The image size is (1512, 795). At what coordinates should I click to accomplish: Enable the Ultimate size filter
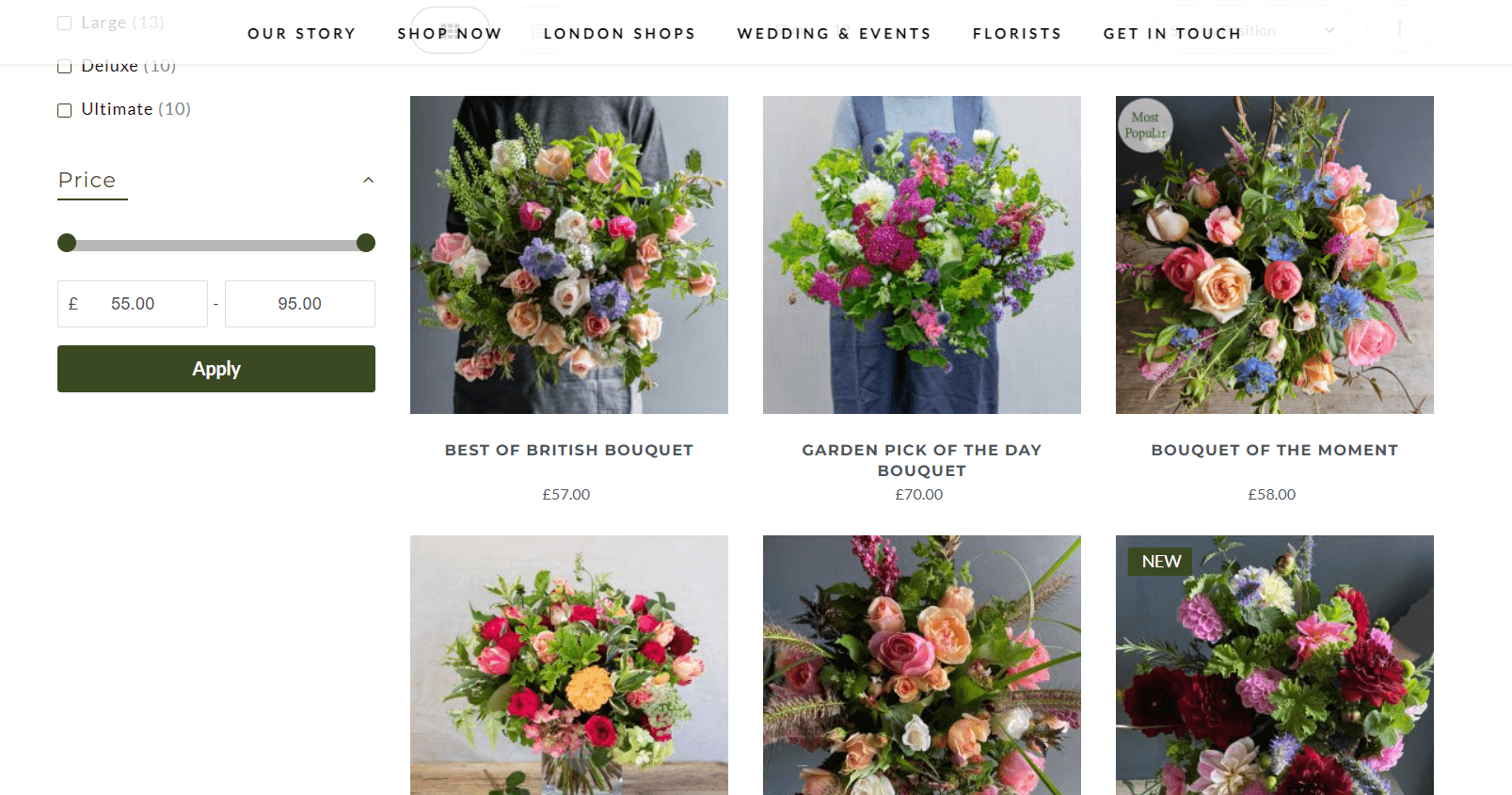(65, 110)
